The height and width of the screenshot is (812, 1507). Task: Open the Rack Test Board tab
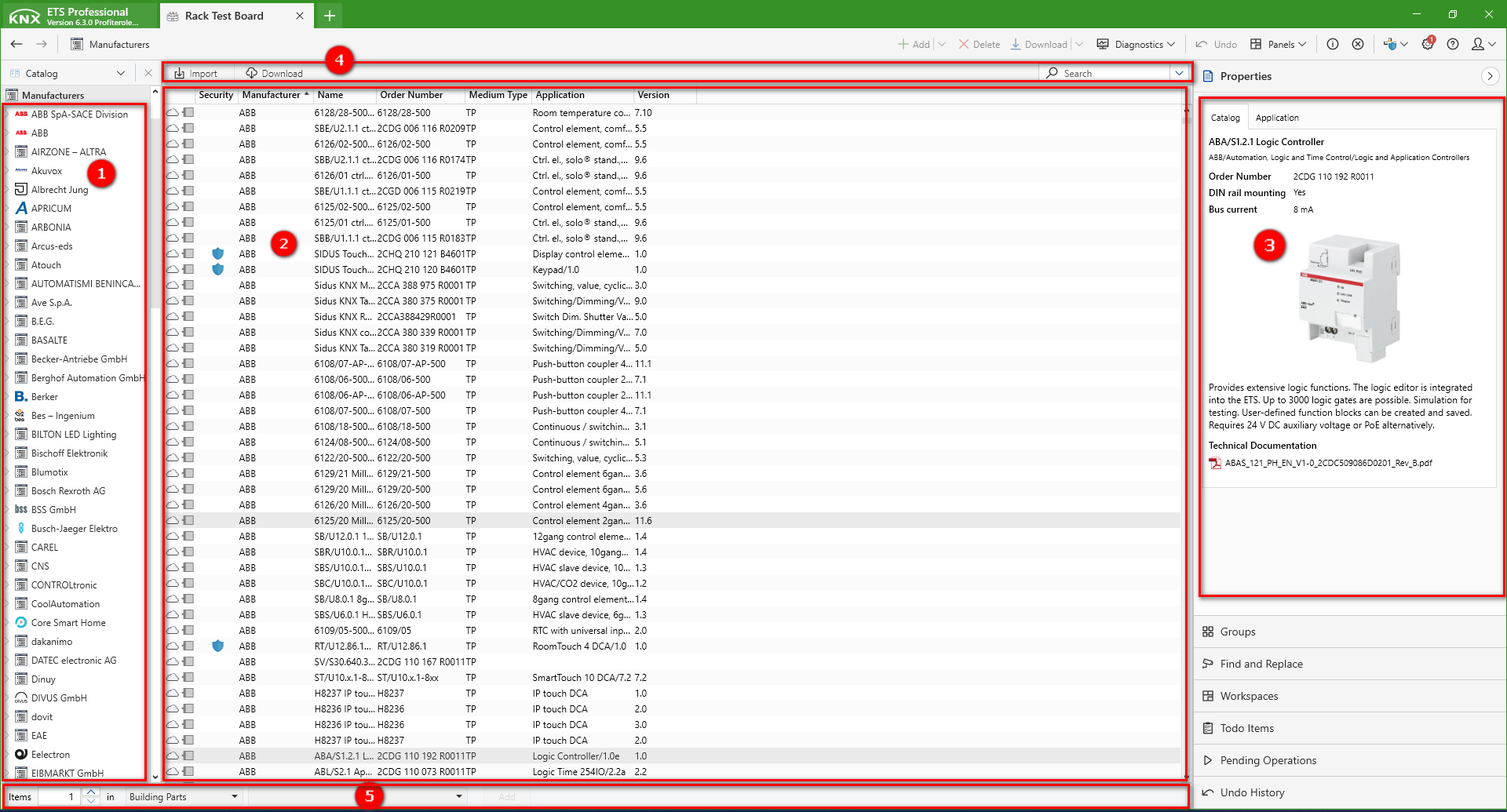224,16
